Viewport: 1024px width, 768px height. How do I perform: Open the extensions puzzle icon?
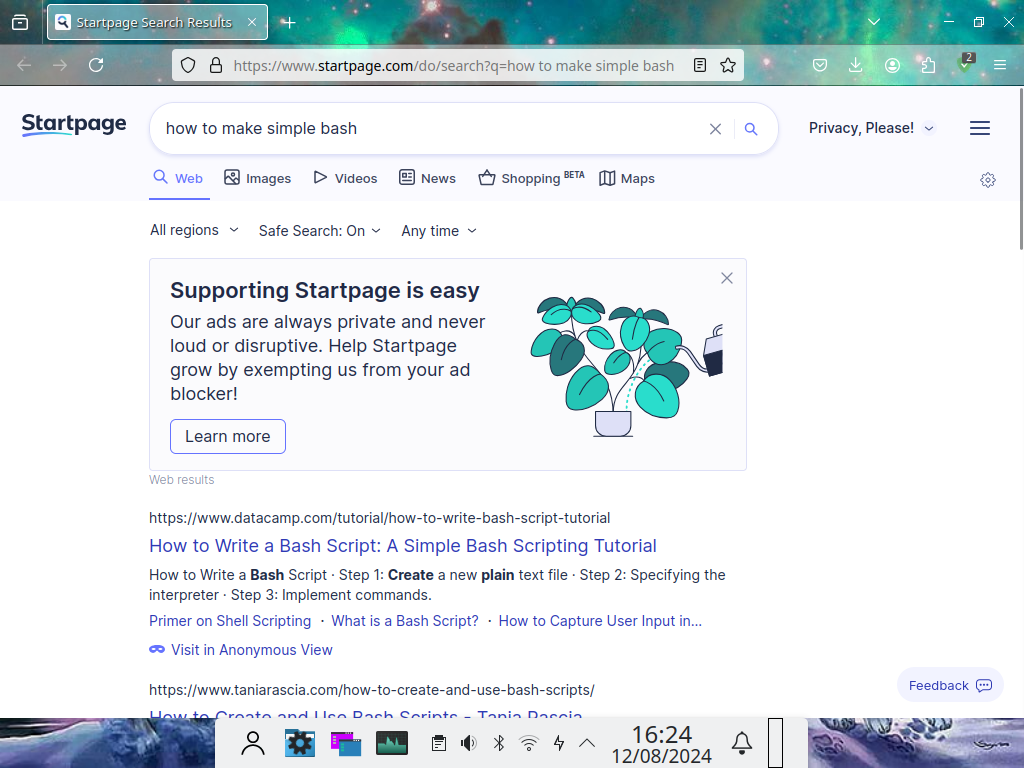point(928,65)
